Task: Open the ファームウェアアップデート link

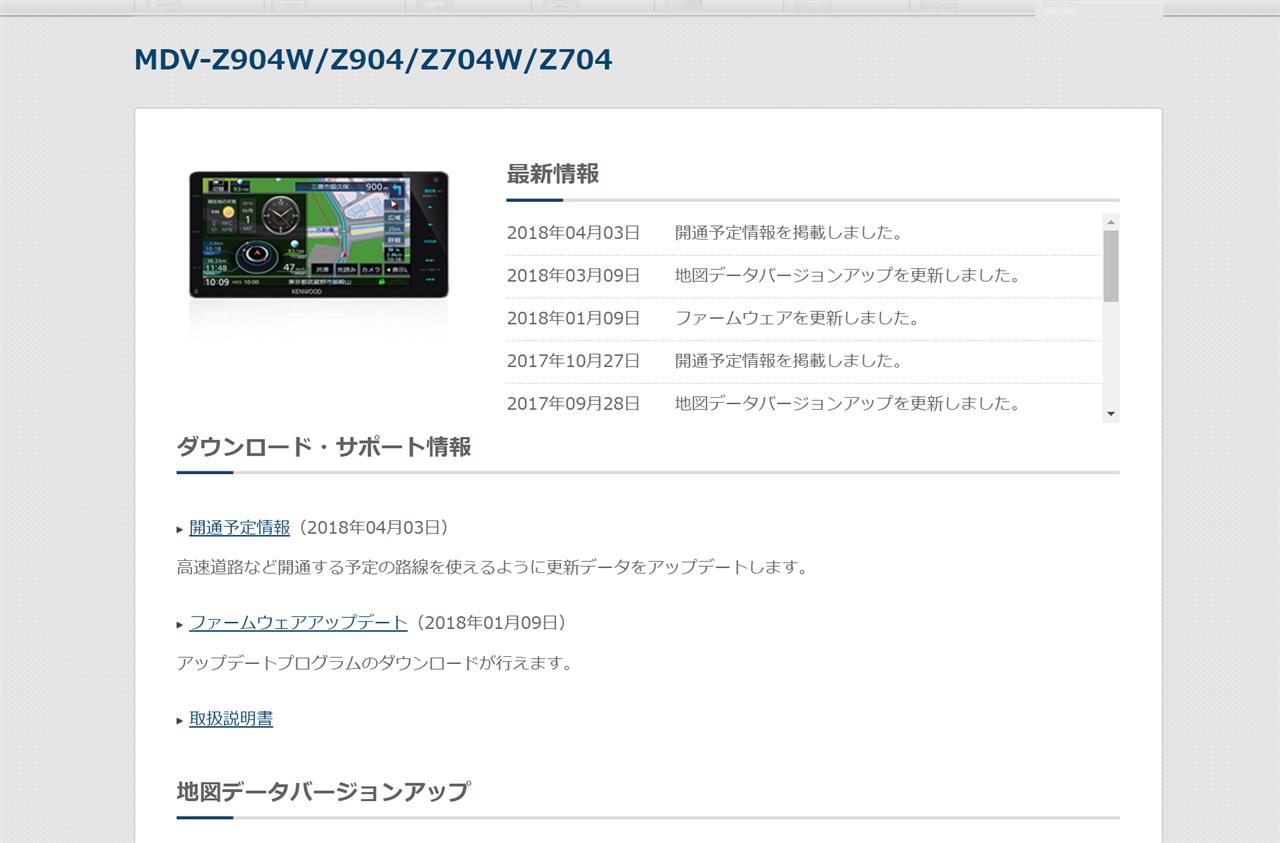Action: point(298,622)
